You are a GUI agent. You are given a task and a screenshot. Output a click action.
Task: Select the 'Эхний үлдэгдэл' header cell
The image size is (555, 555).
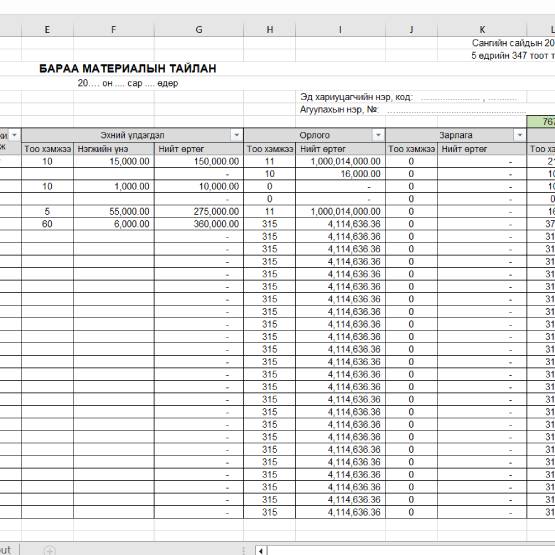(x=132, y=135)
